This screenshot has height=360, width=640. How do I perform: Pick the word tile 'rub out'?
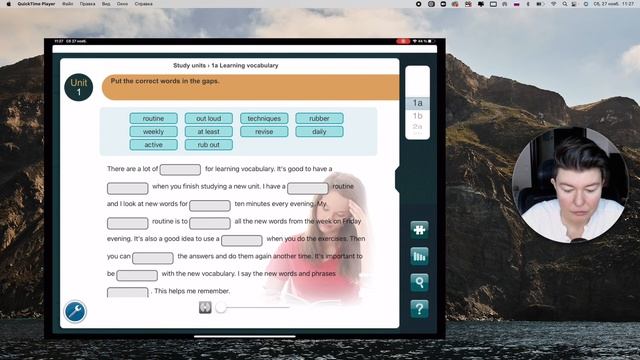click(209, 144)
